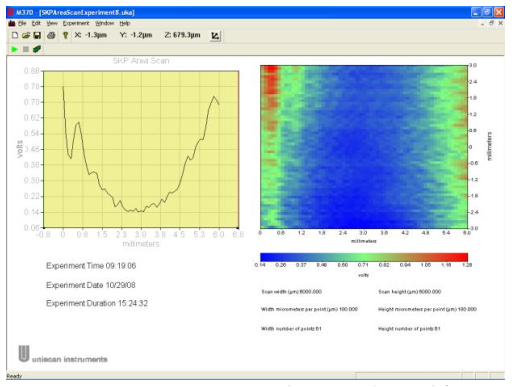
Task: Click the green probe block icon
Action: click(x=37, y=49)
